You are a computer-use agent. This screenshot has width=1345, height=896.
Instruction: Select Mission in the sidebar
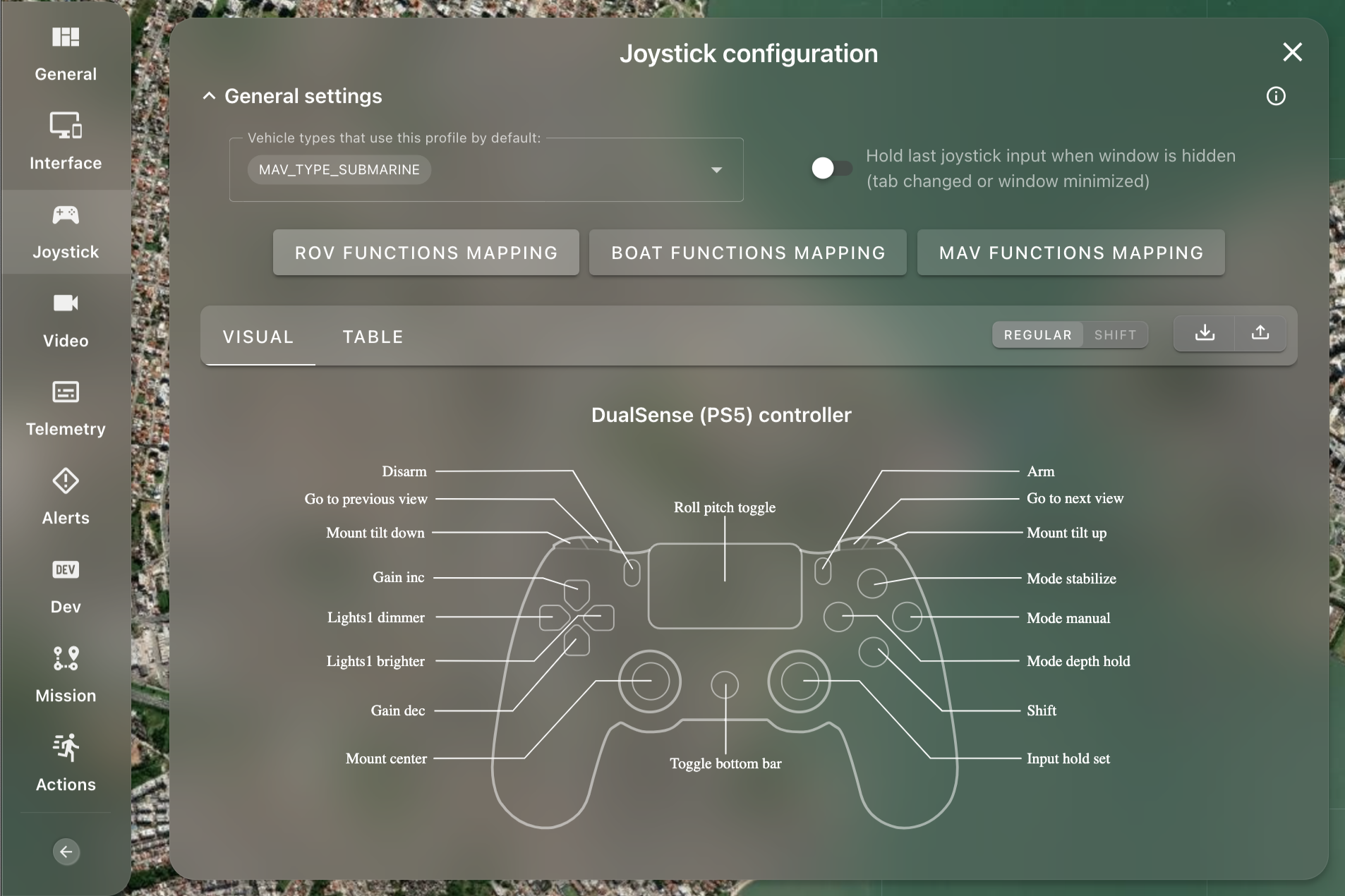click(64, 674)
